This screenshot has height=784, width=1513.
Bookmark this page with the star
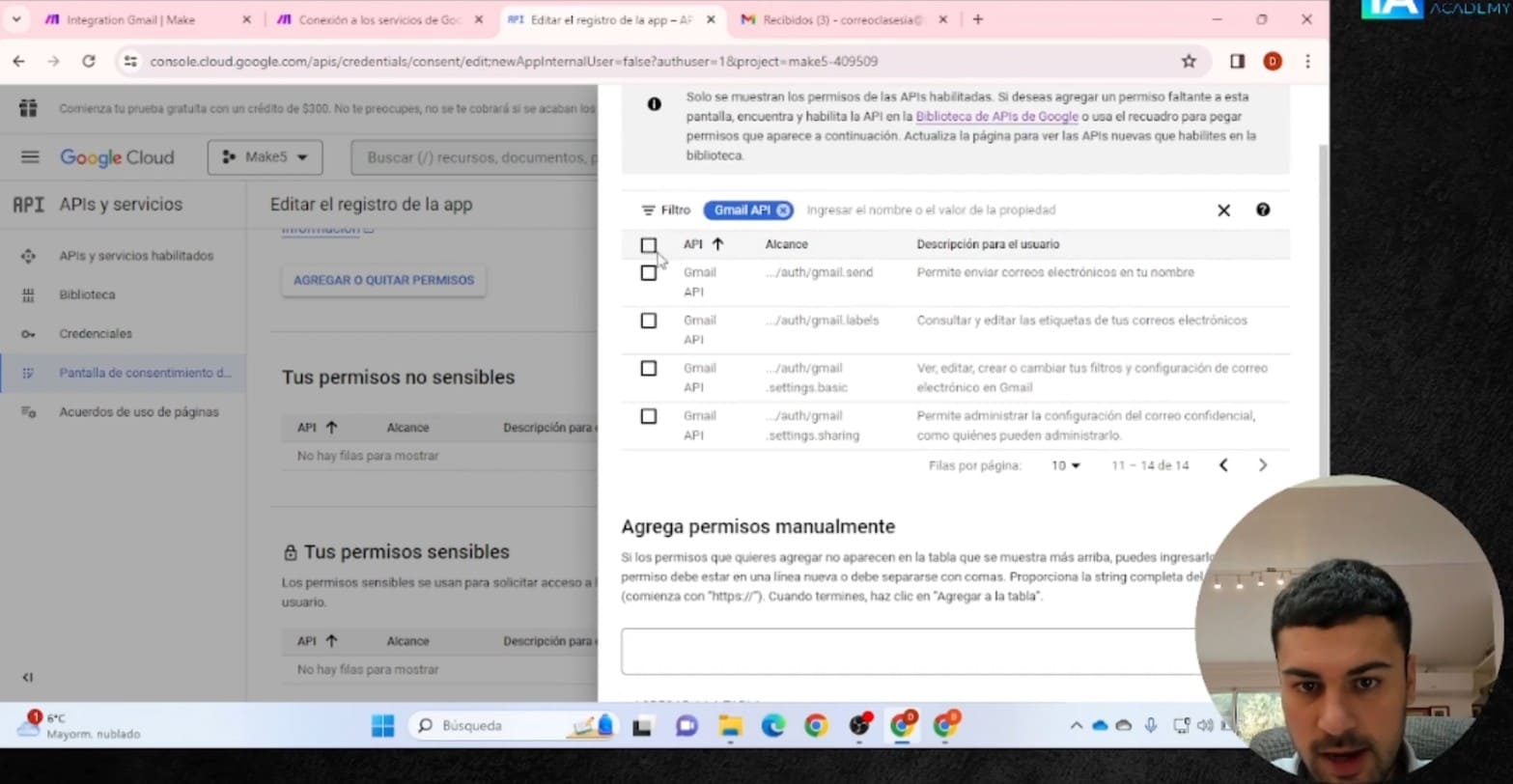click(x=1189, y=61)
